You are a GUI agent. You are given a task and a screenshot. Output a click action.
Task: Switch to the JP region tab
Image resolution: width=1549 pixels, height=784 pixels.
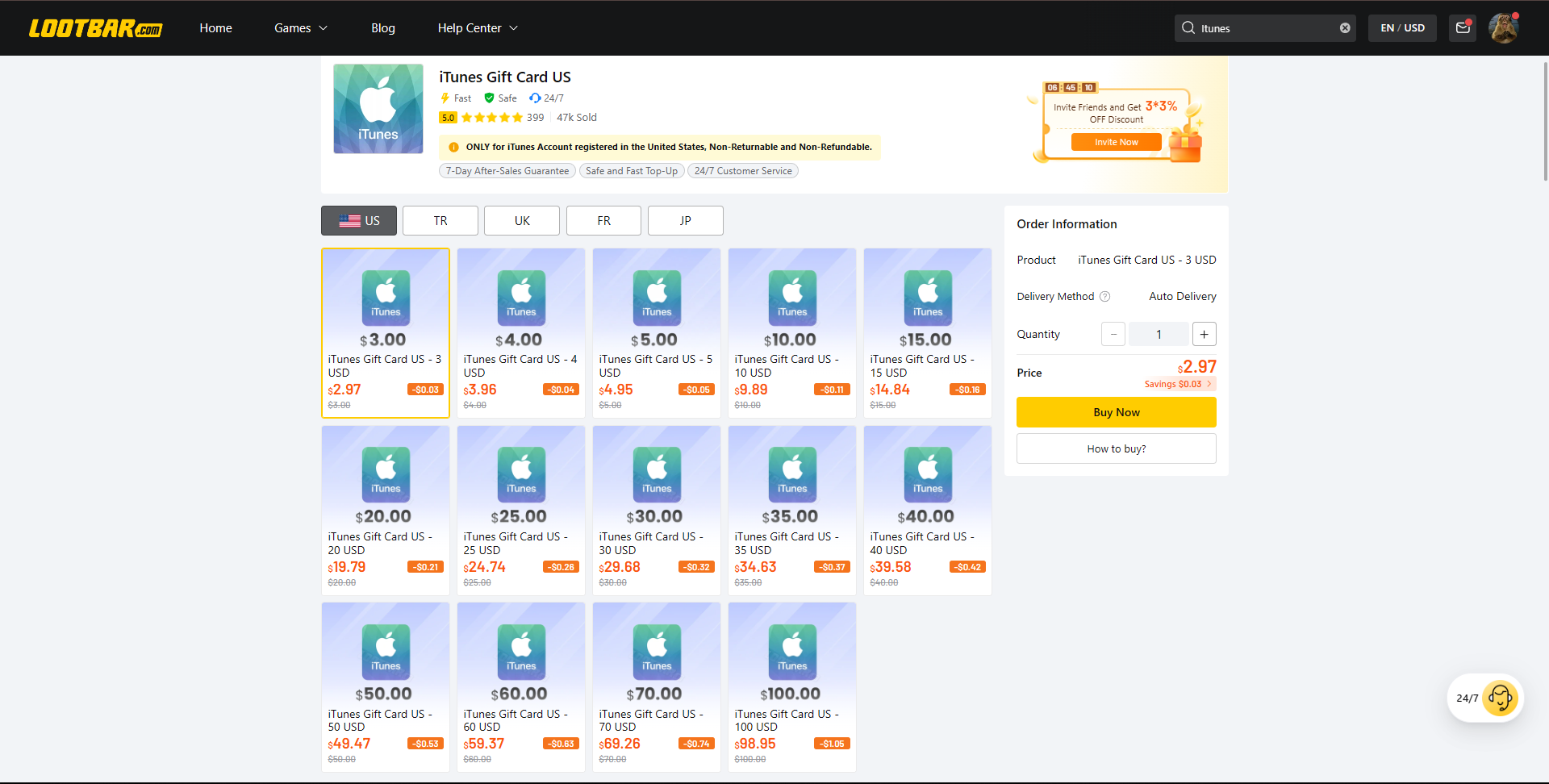[686, 220]
